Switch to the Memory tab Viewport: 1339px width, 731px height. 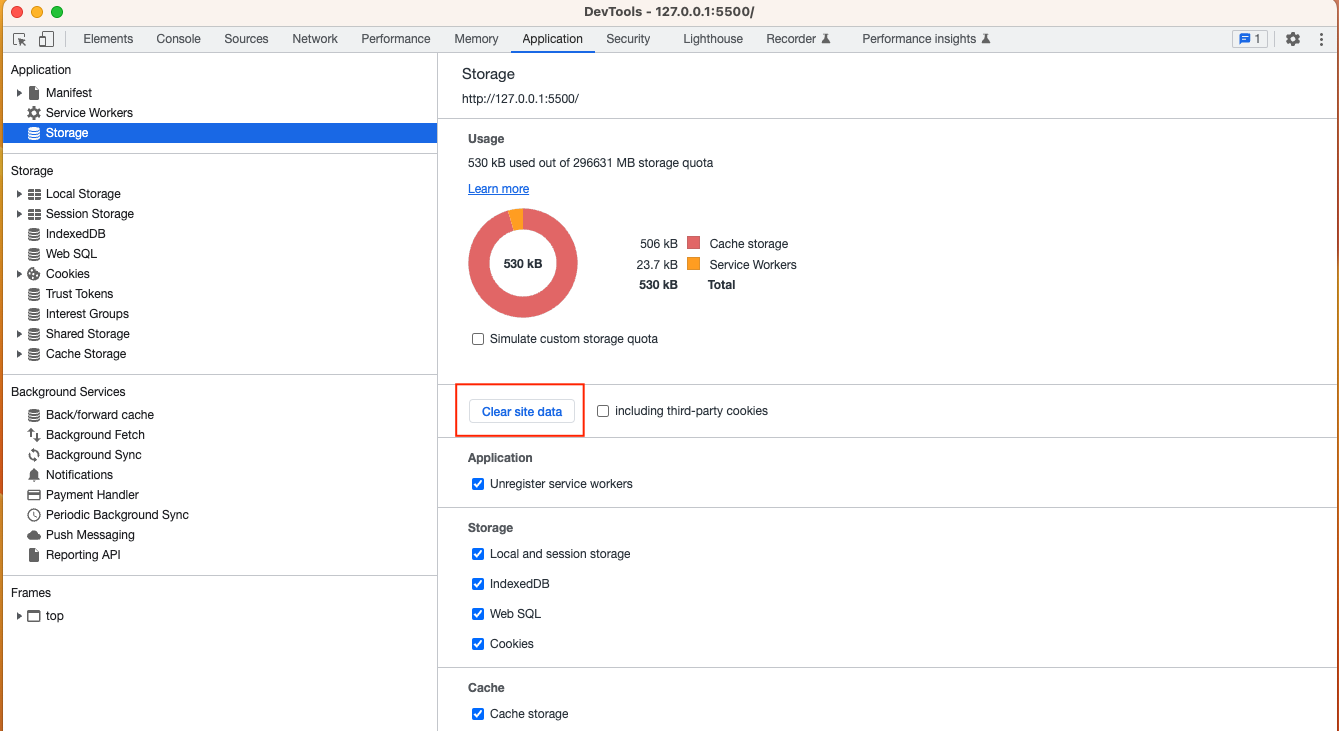(x=476, y=39)
